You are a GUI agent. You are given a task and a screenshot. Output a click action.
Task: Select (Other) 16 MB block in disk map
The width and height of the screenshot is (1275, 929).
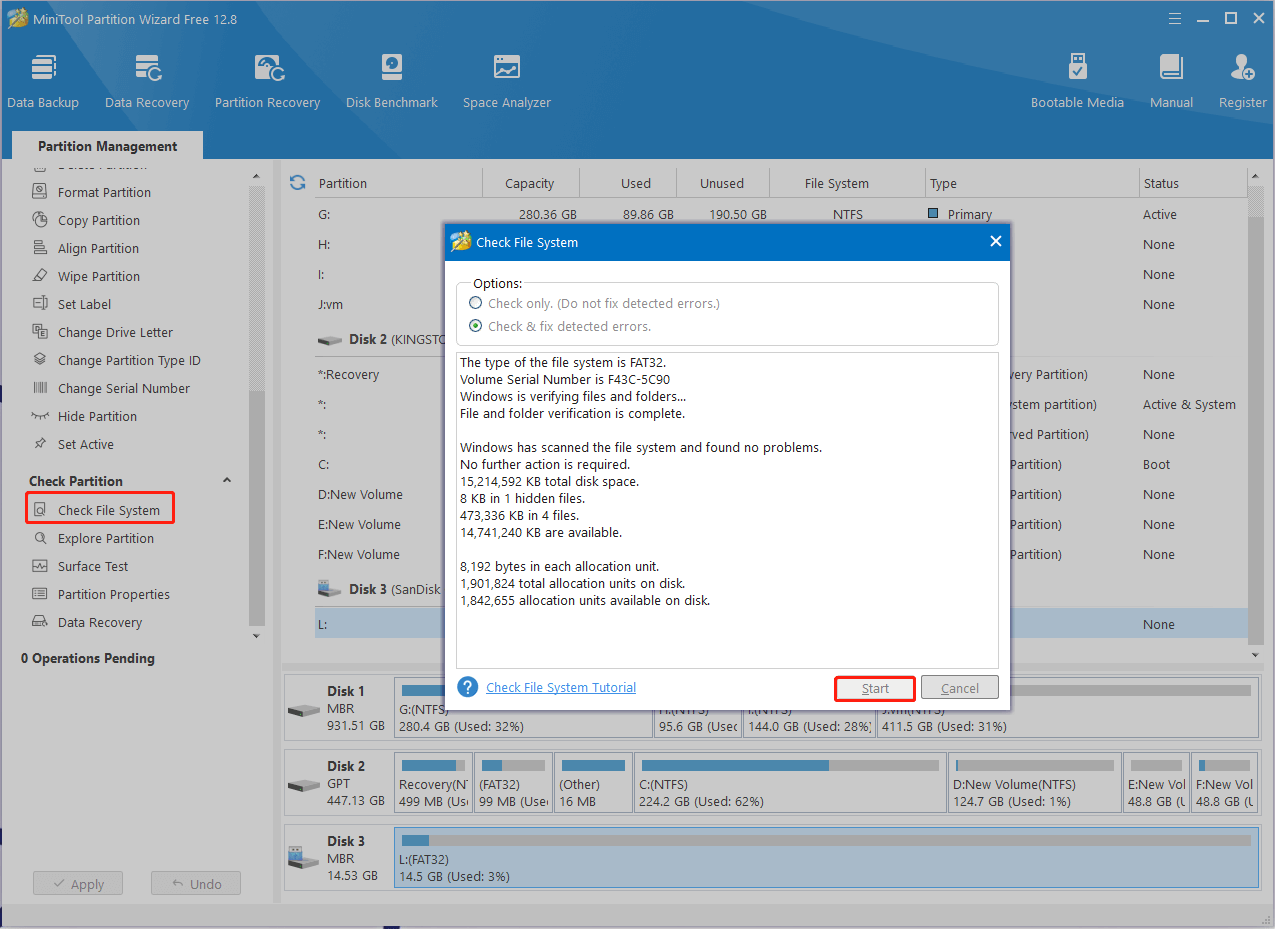[x=592, y=783]
